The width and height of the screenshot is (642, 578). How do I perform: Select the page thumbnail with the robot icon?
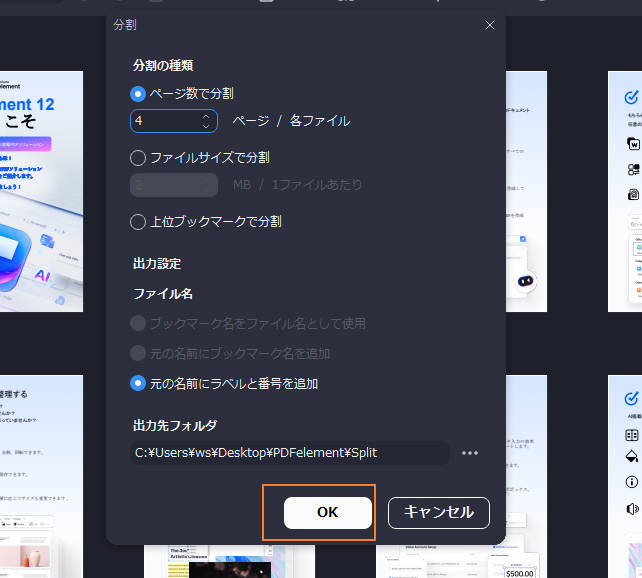tap(526, 191)
